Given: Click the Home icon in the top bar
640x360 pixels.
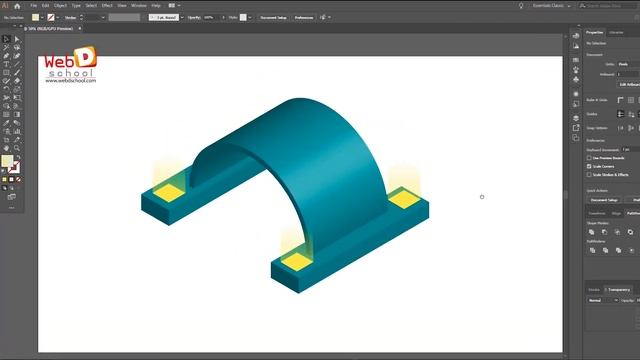Looking at the screenshot, I should [17, 6].
